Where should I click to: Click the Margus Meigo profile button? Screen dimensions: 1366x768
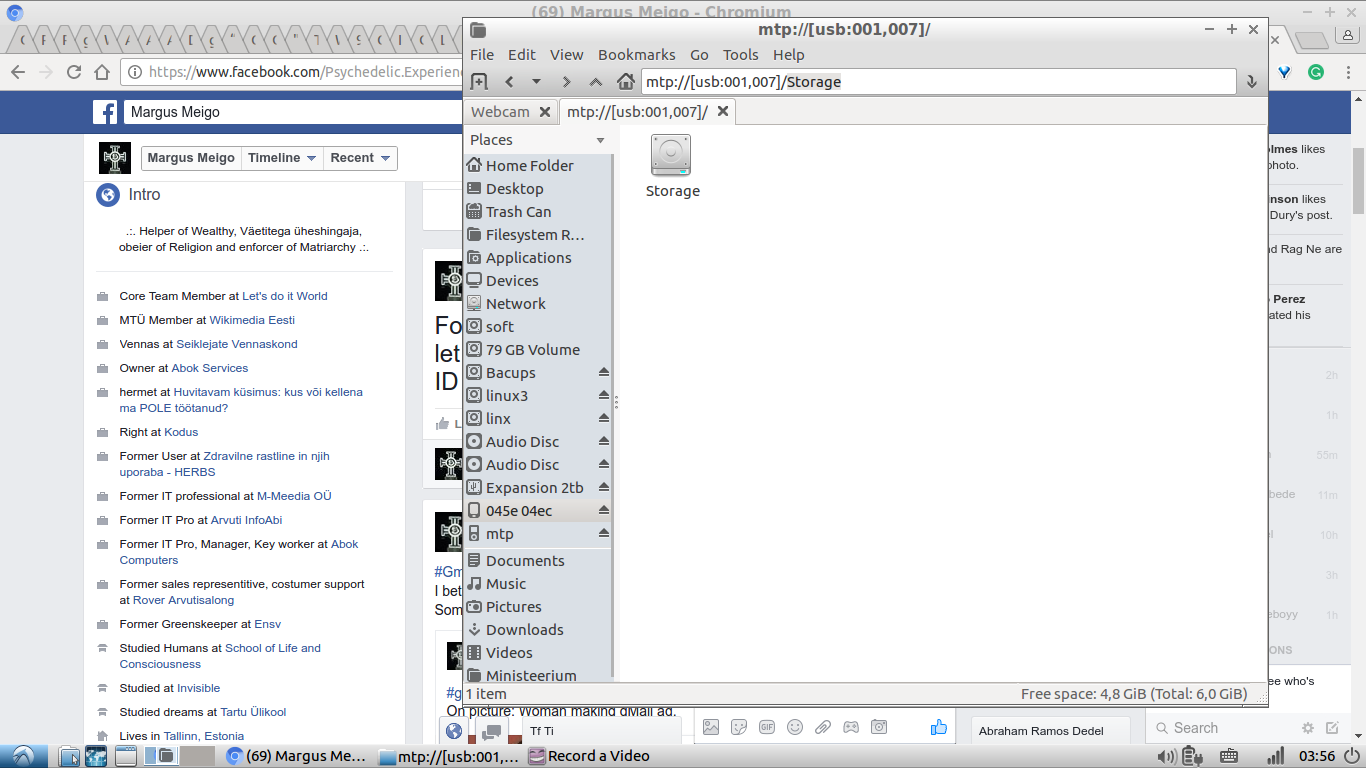191,158
